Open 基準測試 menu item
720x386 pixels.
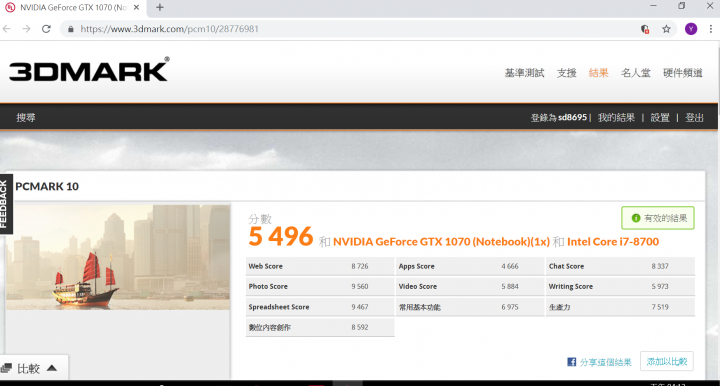pos(524,73)
